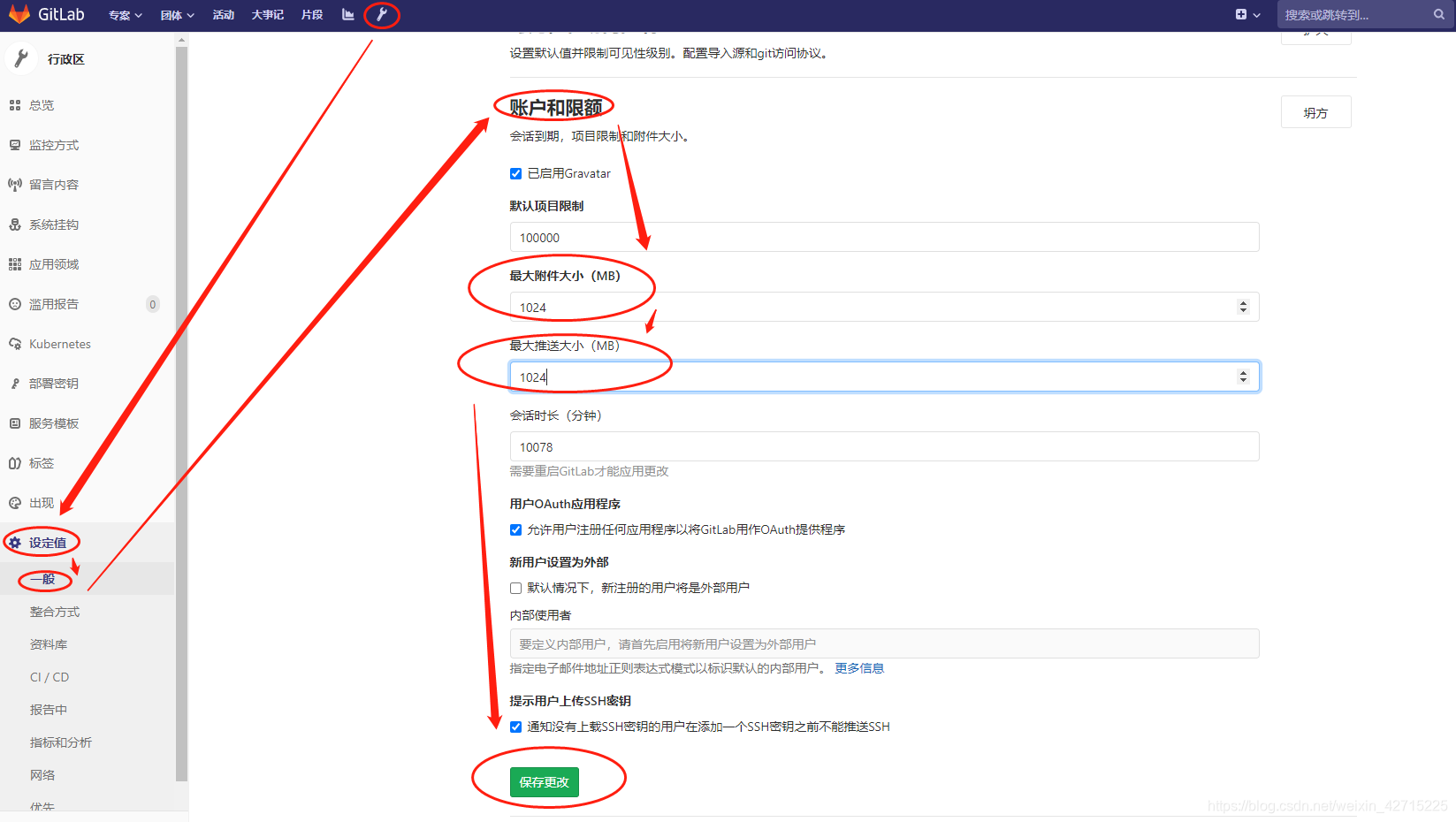Click the sidebar vertical scrollbar
The height and width of the screenshot is (822, 1456).
[181, 414]
